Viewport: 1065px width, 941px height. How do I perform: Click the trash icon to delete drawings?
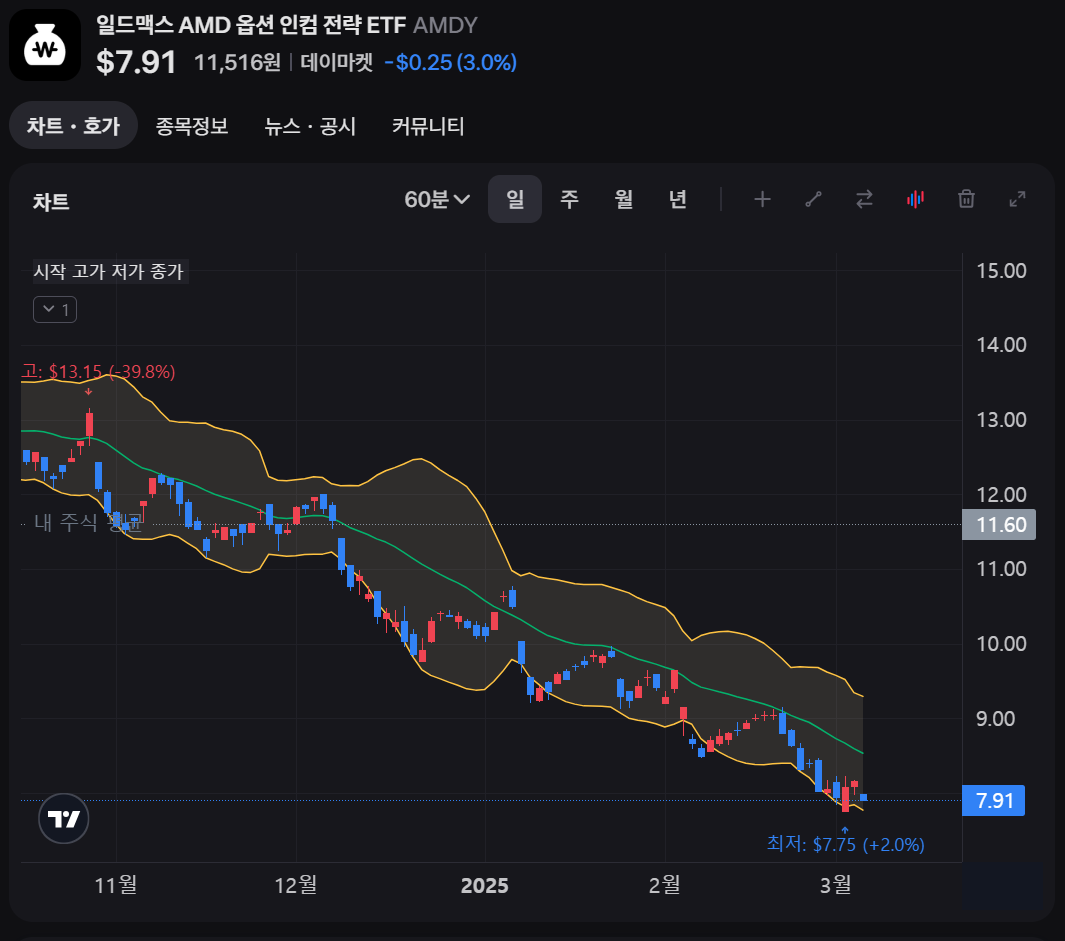966,199
